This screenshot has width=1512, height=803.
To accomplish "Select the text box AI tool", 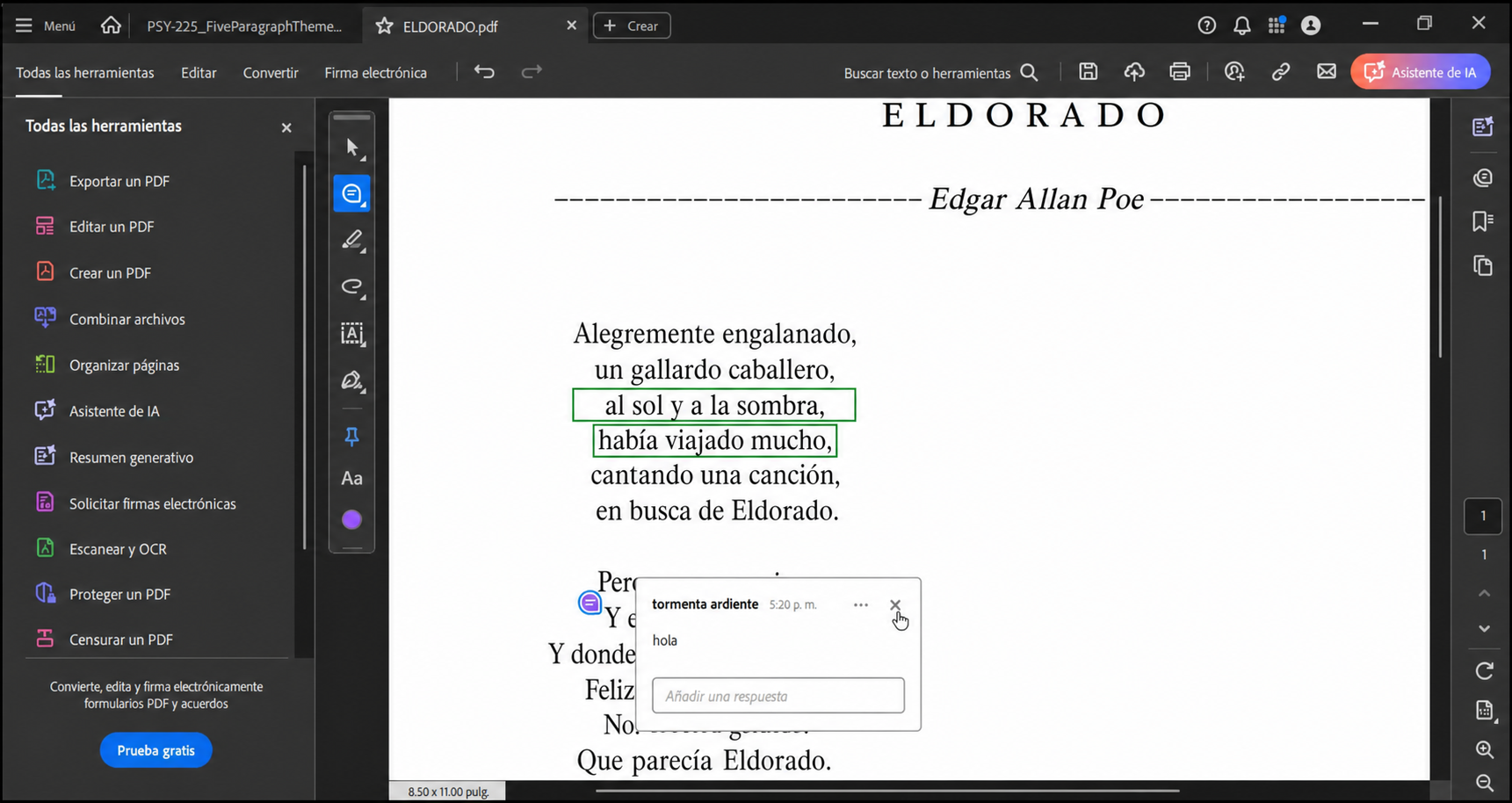I will click(x=352, y=333).
